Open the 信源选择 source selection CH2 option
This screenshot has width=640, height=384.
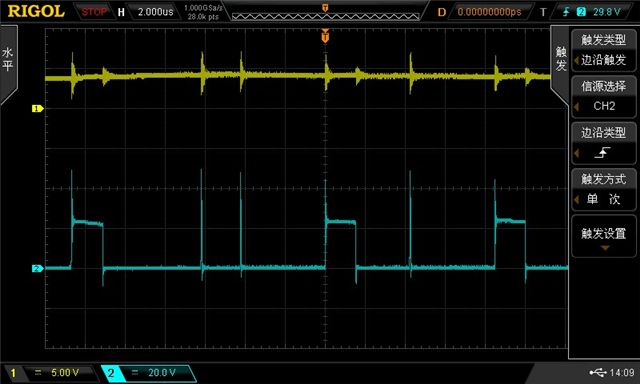[x=603, y=97]
